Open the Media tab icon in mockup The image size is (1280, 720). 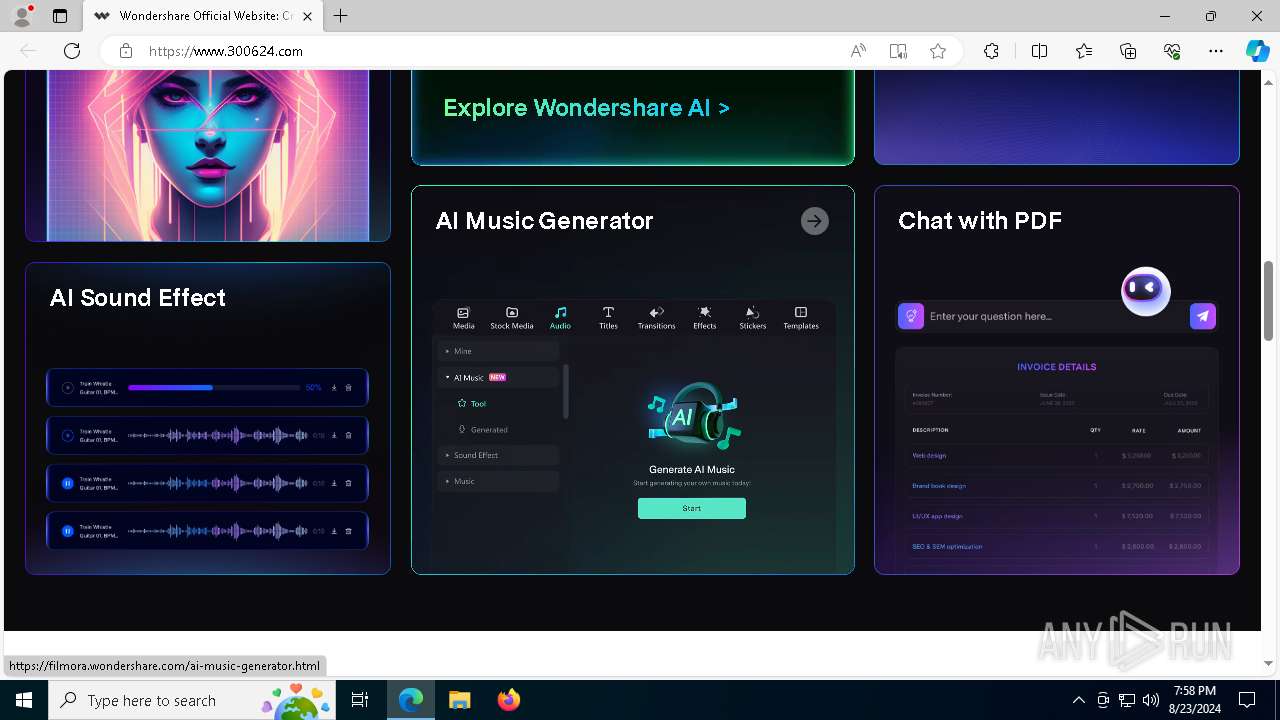(x=463, y=313)
